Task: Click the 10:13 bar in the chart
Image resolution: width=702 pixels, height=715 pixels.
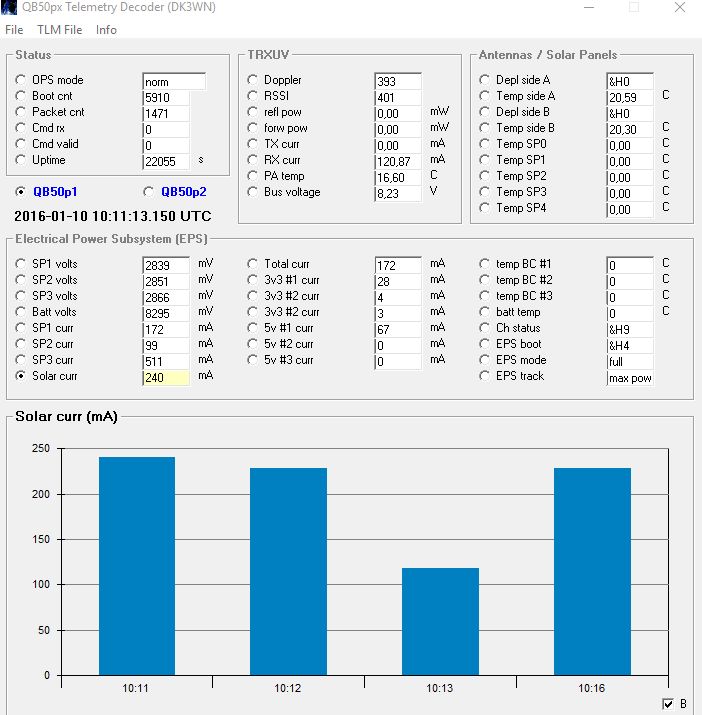Action: click(x=440, y=621)
